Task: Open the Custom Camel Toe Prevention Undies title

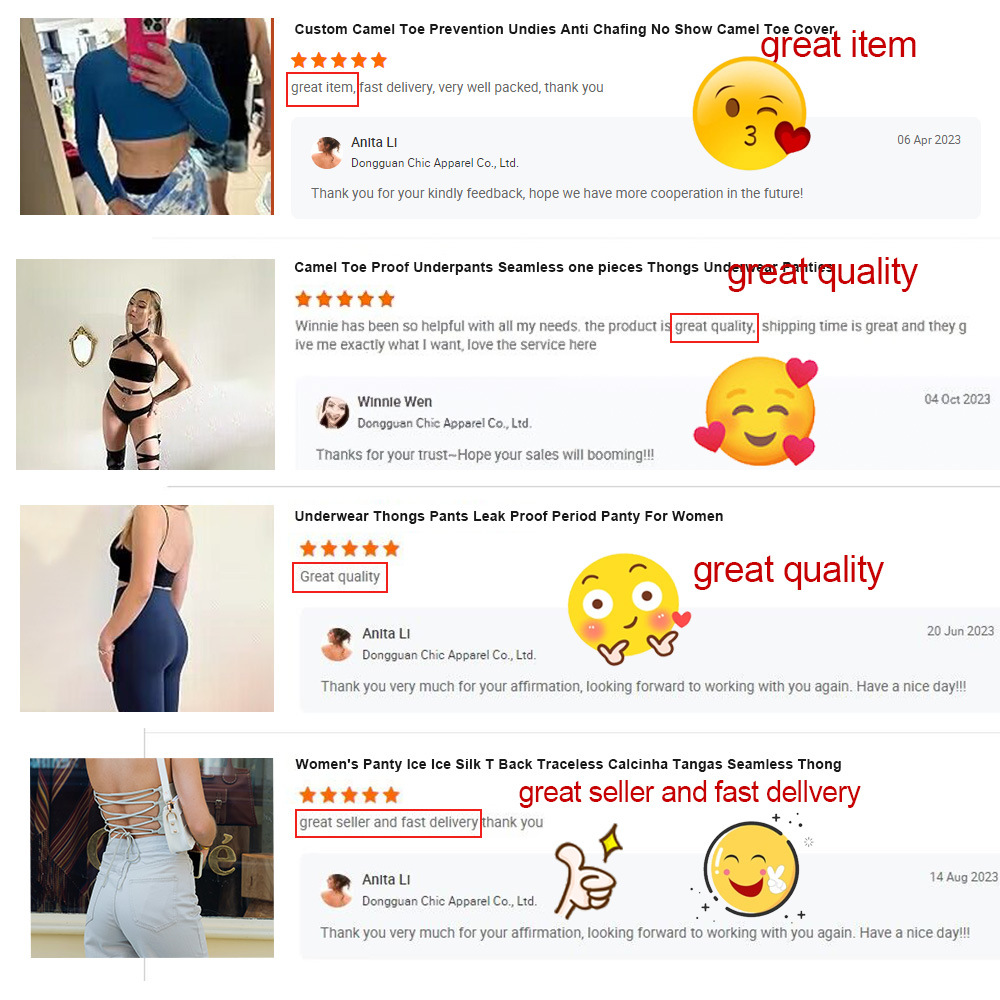Action: coord(564,29)
